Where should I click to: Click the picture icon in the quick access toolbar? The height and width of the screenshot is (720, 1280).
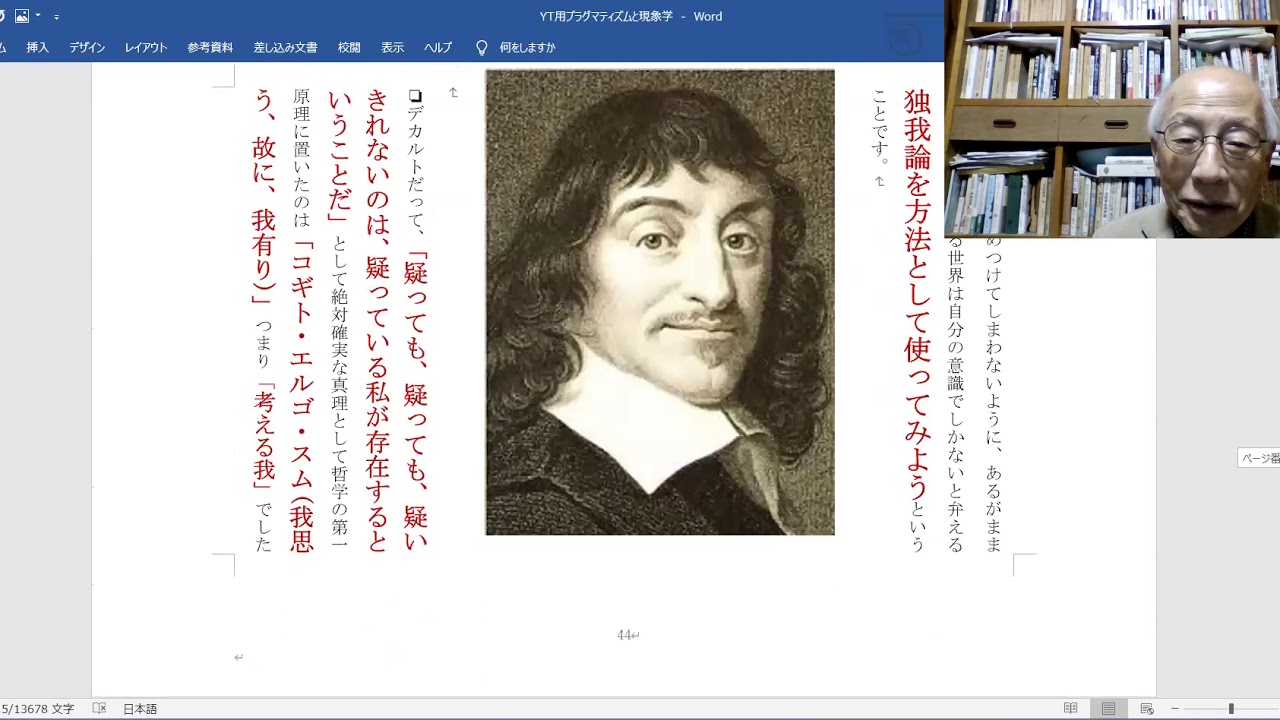coord(21,16)
